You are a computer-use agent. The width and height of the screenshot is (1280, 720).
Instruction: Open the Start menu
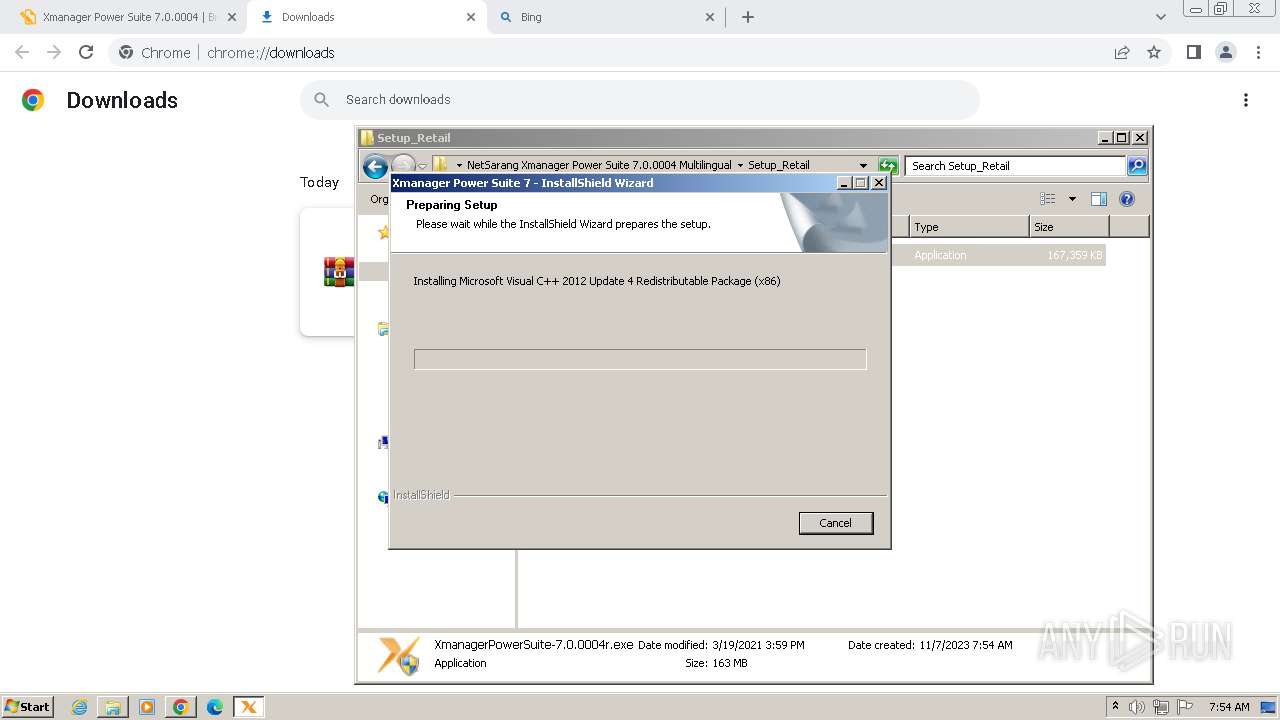coord(27,707)
